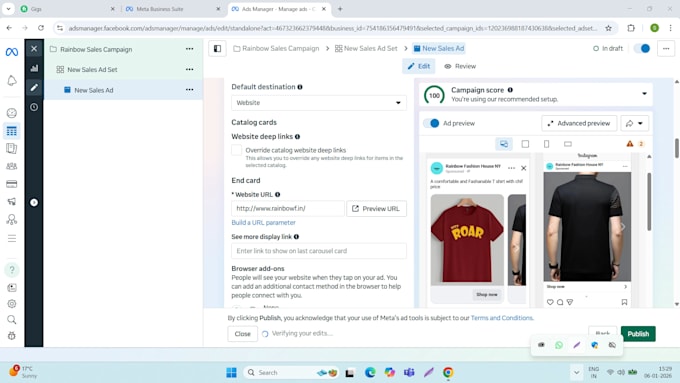
Task: Click the red ROAR t-shirt thumbnail
Action: pos(467,239)
